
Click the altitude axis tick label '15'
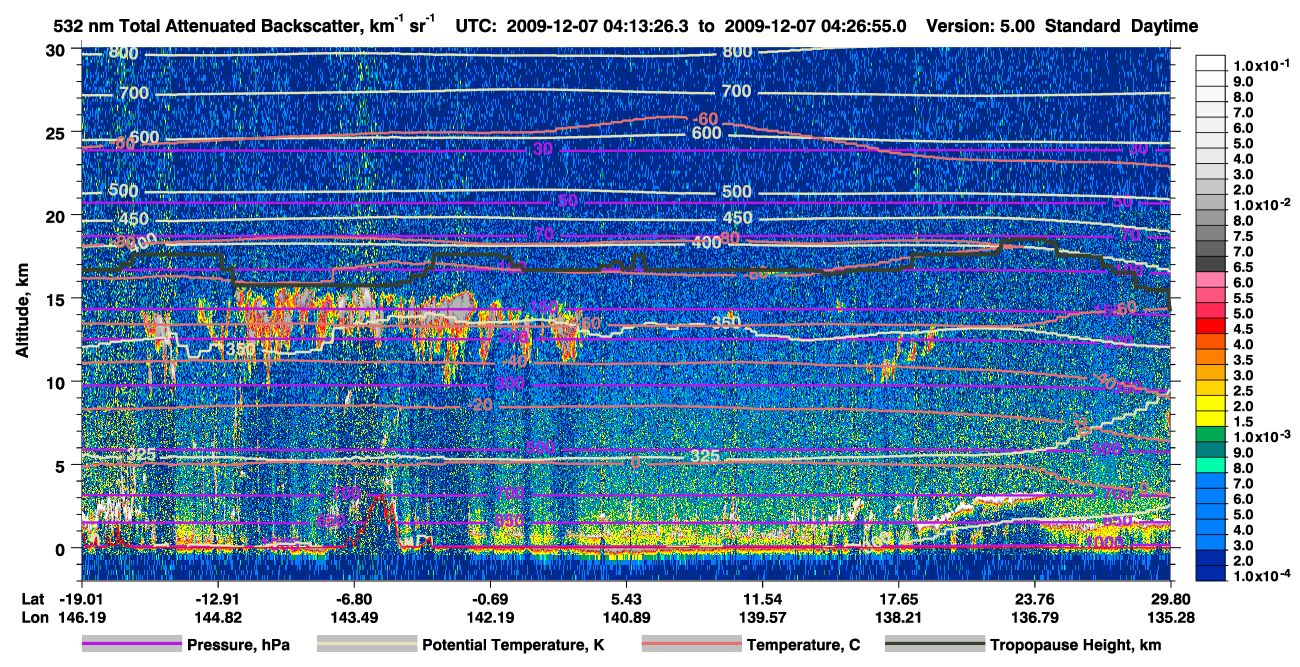(56, 299)
